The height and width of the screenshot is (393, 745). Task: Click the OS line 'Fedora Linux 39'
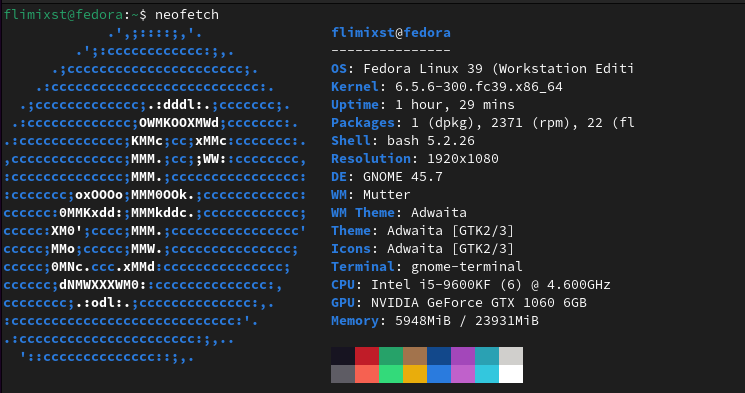click(x=423, y=69)
